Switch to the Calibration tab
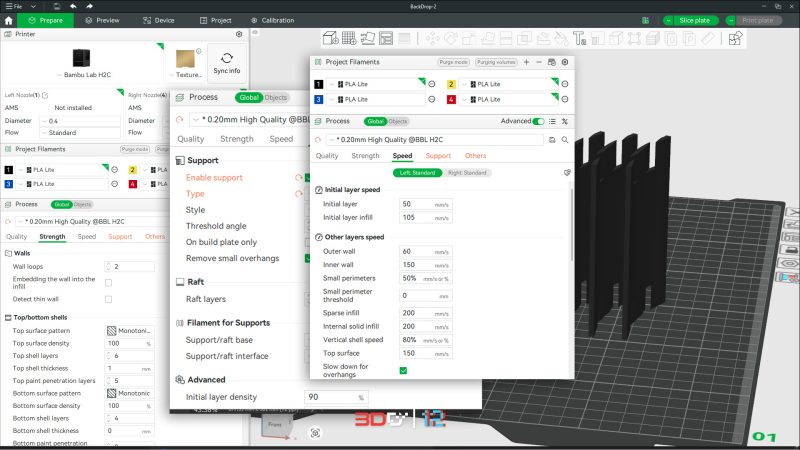Viewport: 800px width, 450px height. click(263, 20)
